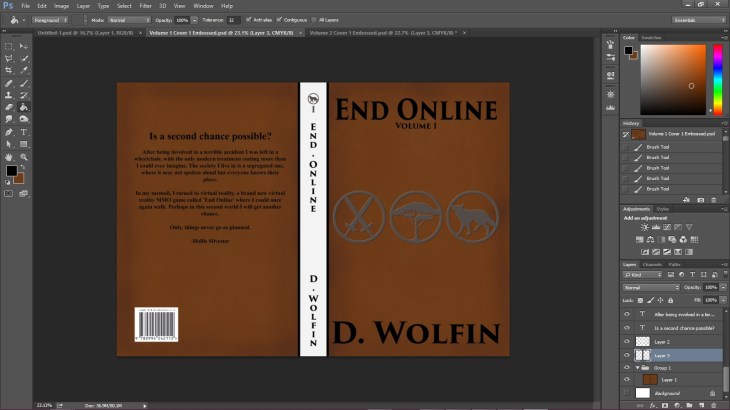Viewport: 730px width, 410px height.
Task: Click the first Brush Tool history state
Action: coord(658,145)
